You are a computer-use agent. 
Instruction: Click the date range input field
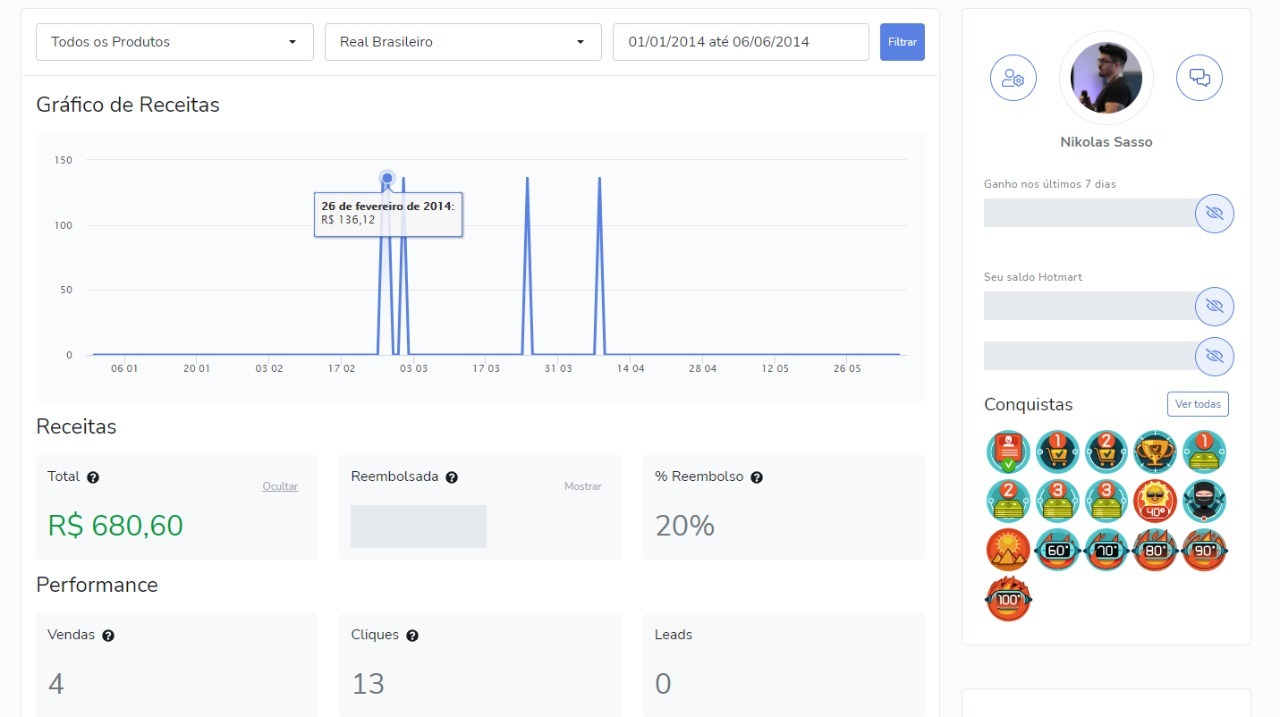point(740,42)
